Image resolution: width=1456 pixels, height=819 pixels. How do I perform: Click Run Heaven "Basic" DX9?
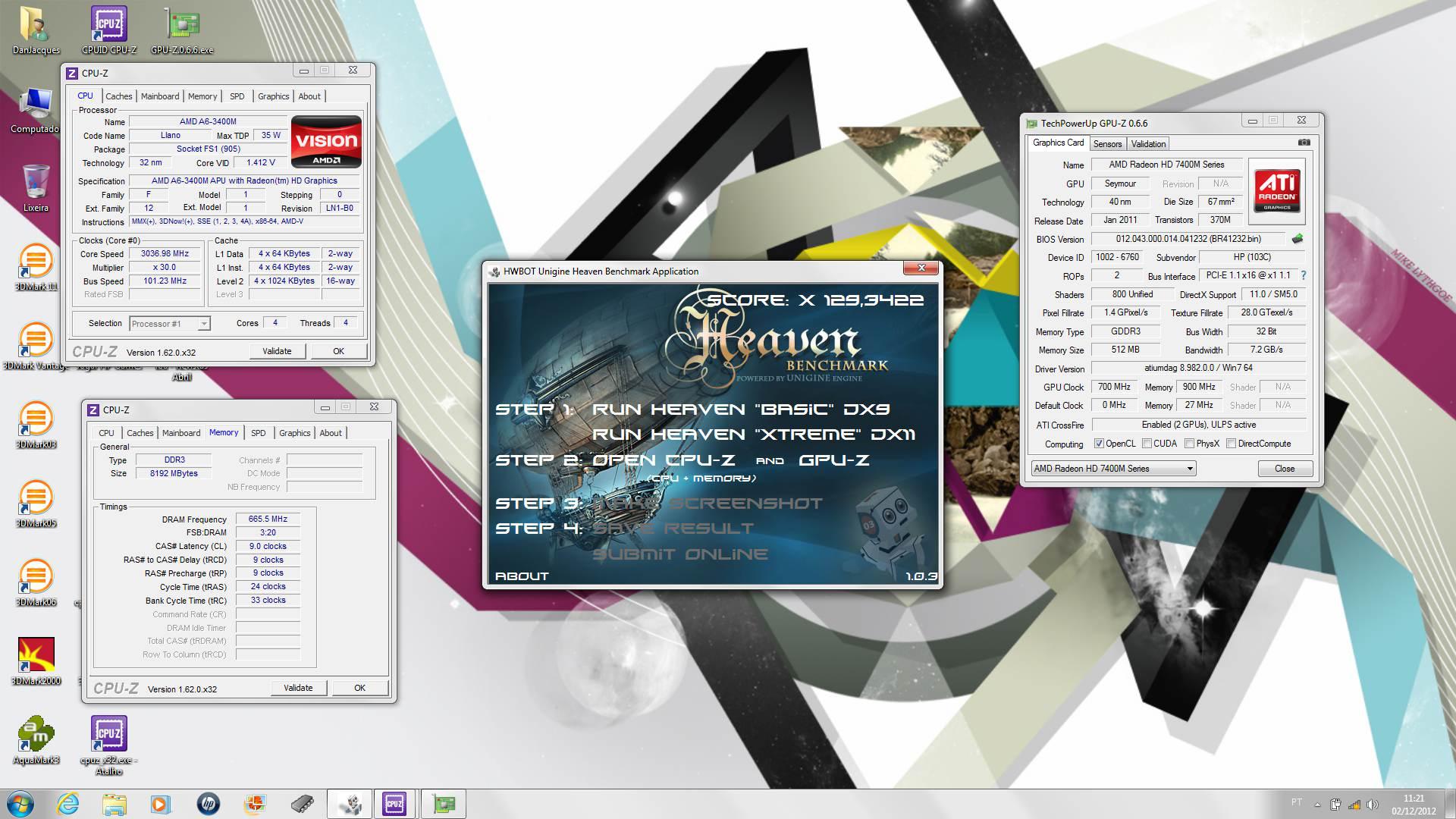(x=740, y=409)
